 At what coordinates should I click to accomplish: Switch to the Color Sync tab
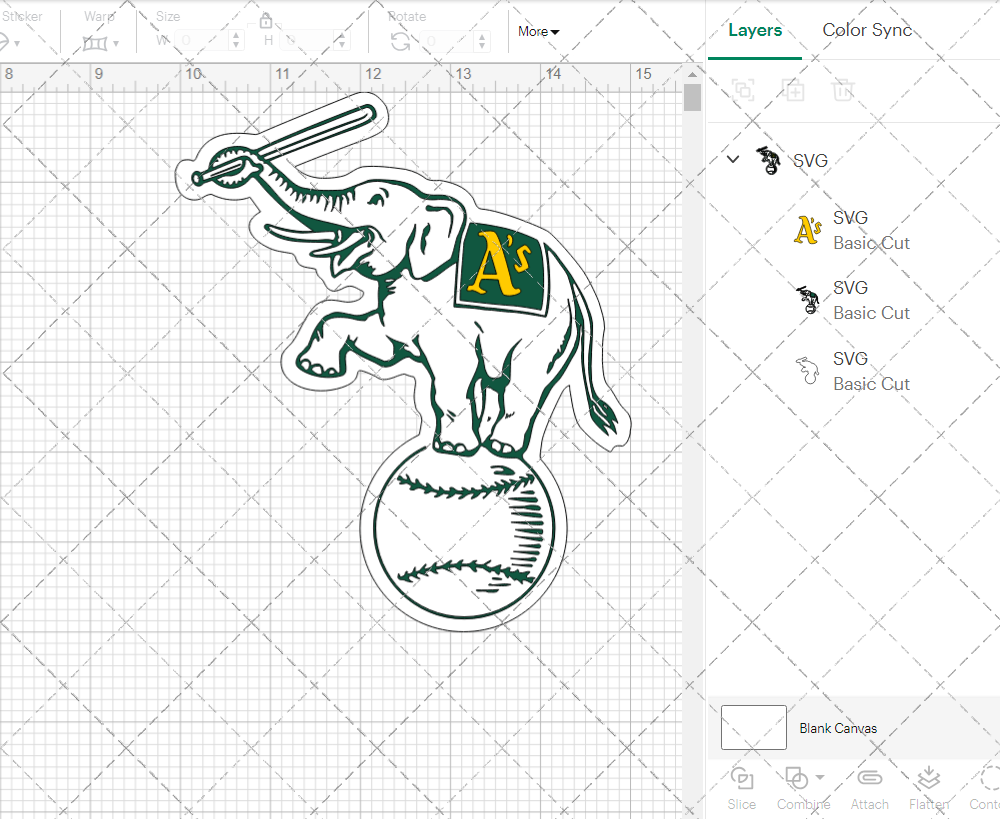[867, 30]
